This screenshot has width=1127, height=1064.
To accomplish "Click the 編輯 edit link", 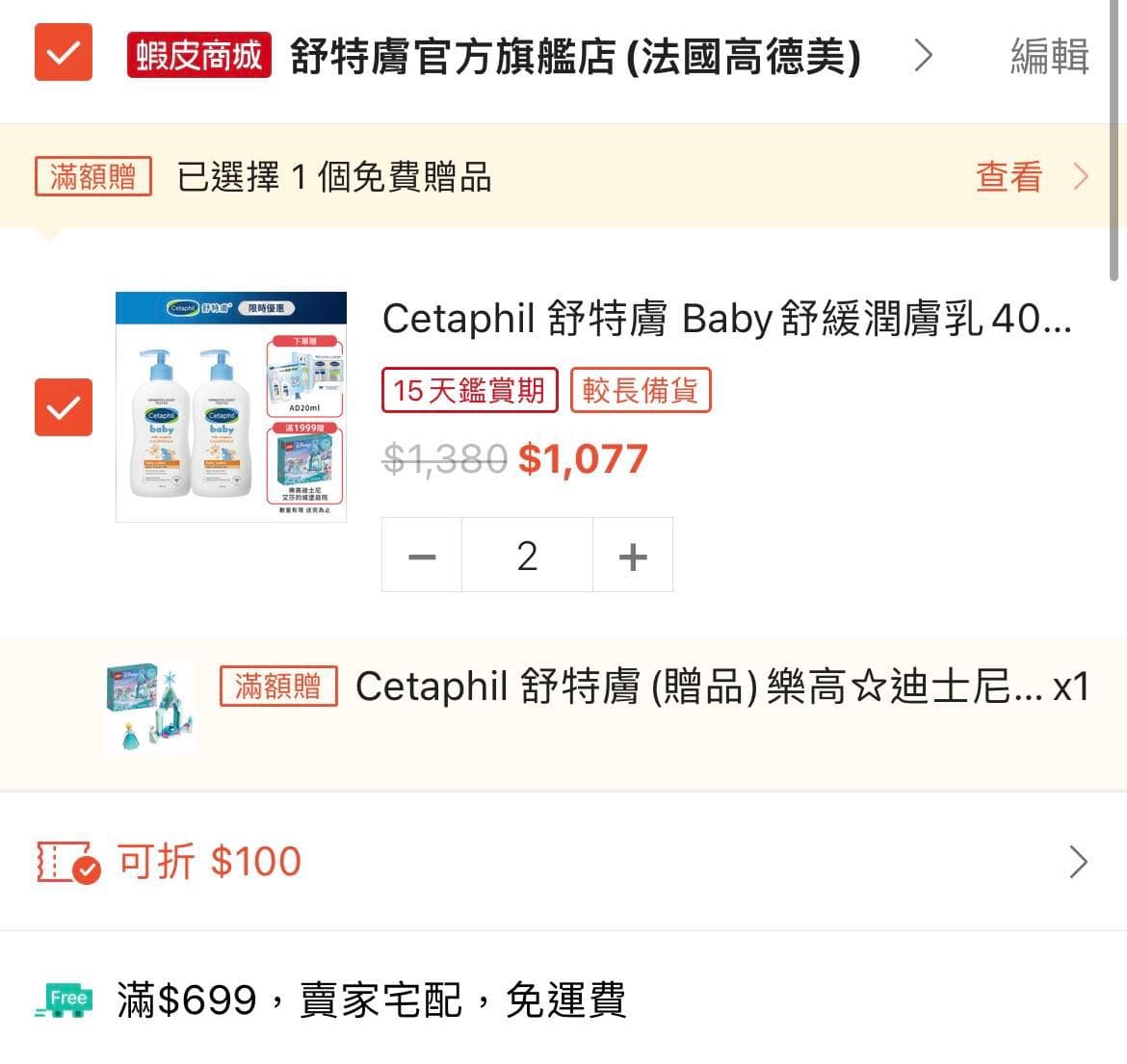I will coord(1049,56).
